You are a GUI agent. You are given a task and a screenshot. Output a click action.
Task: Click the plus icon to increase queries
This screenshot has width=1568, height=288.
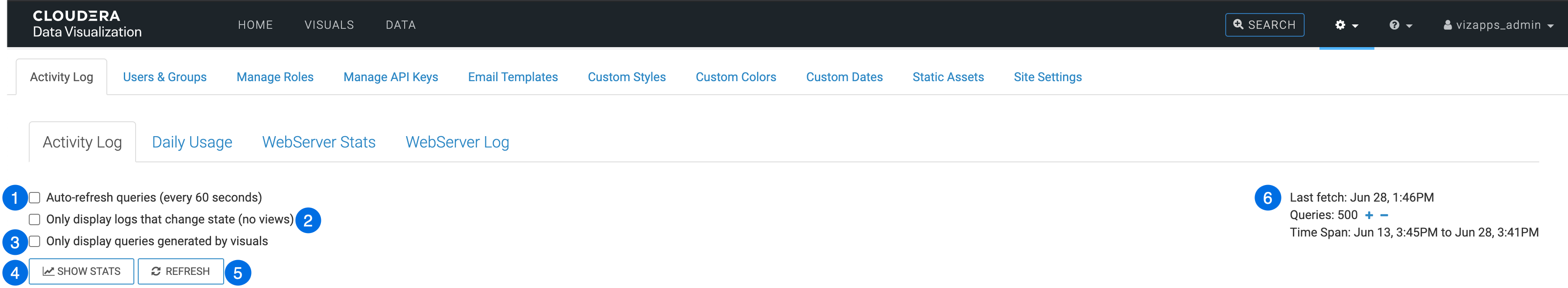(x=1369, y=216)
